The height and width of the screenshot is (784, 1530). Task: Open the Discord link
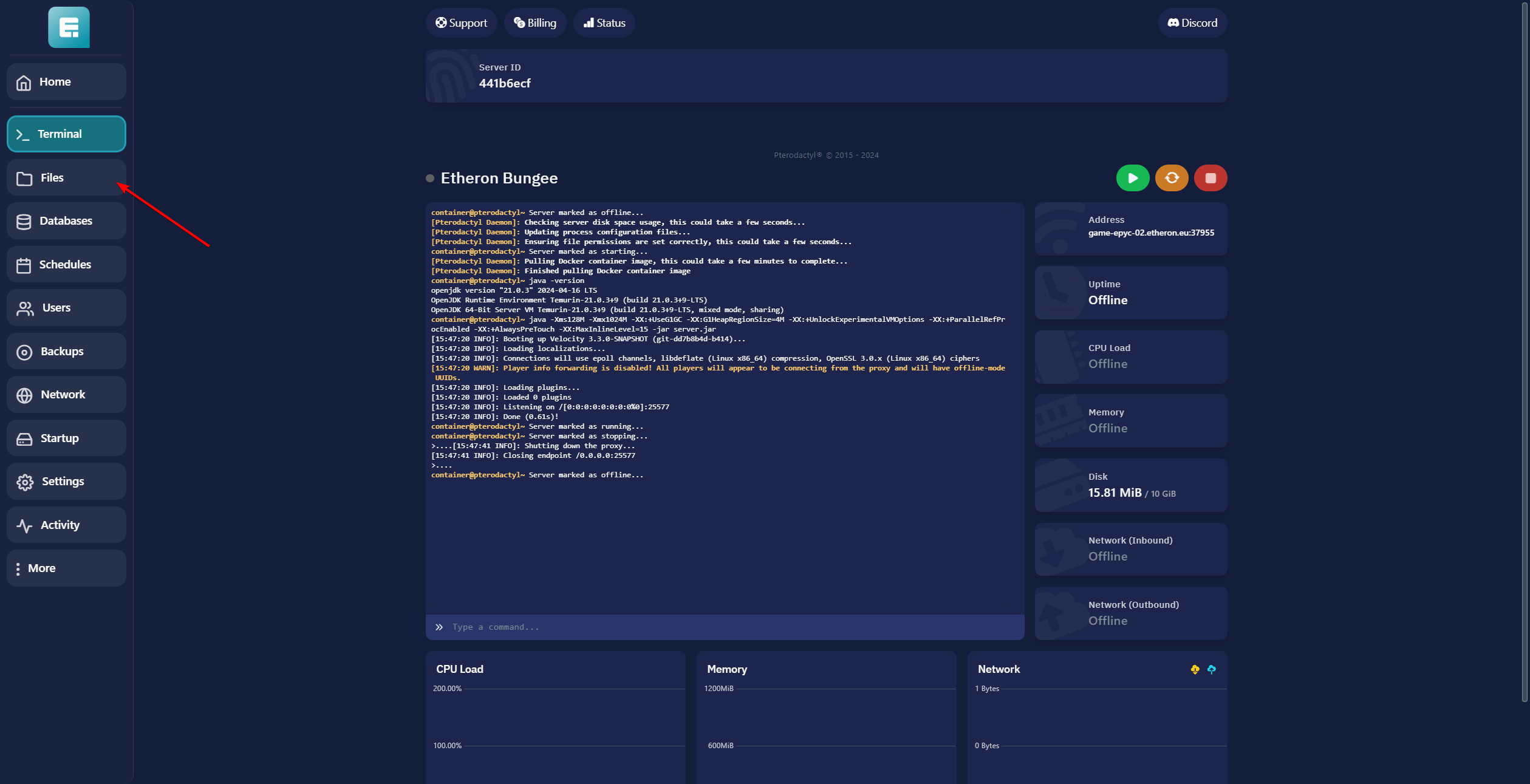point(1192,23)
